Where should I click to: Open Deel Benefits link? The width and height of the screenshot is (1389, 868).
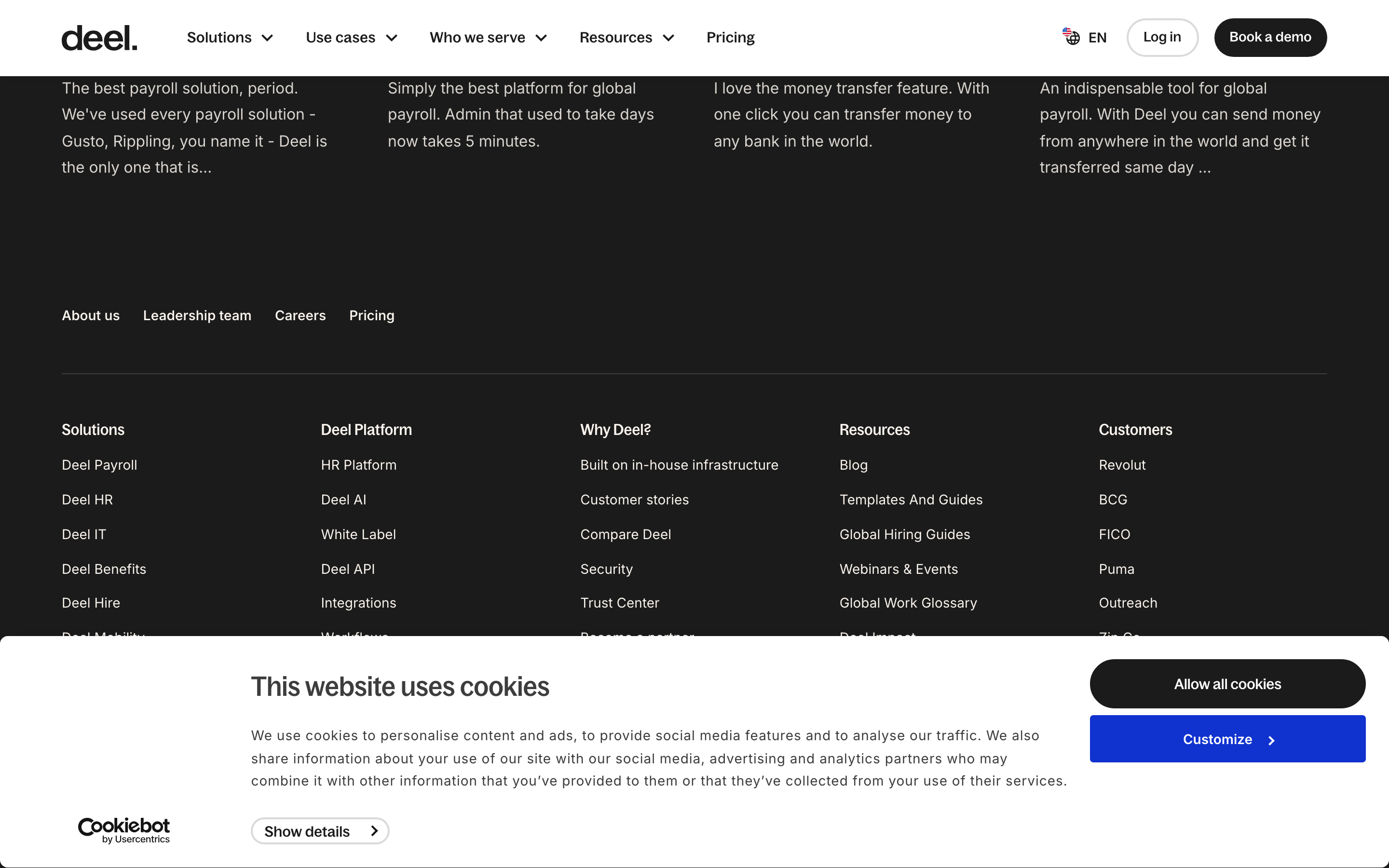[x=104, y=569]
